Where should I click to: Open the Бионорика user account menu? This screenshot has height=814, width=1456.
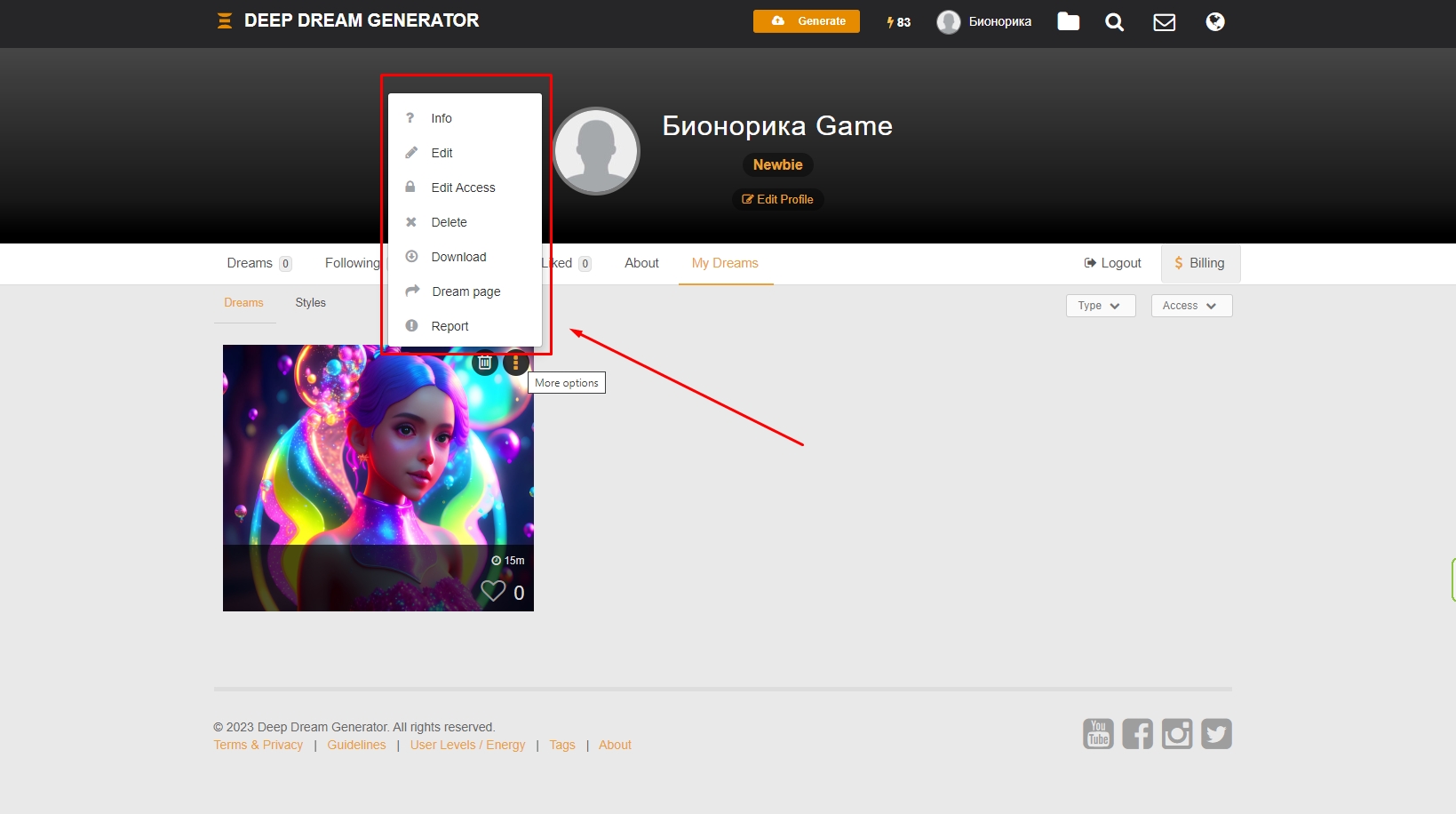[x=984, y=22]
